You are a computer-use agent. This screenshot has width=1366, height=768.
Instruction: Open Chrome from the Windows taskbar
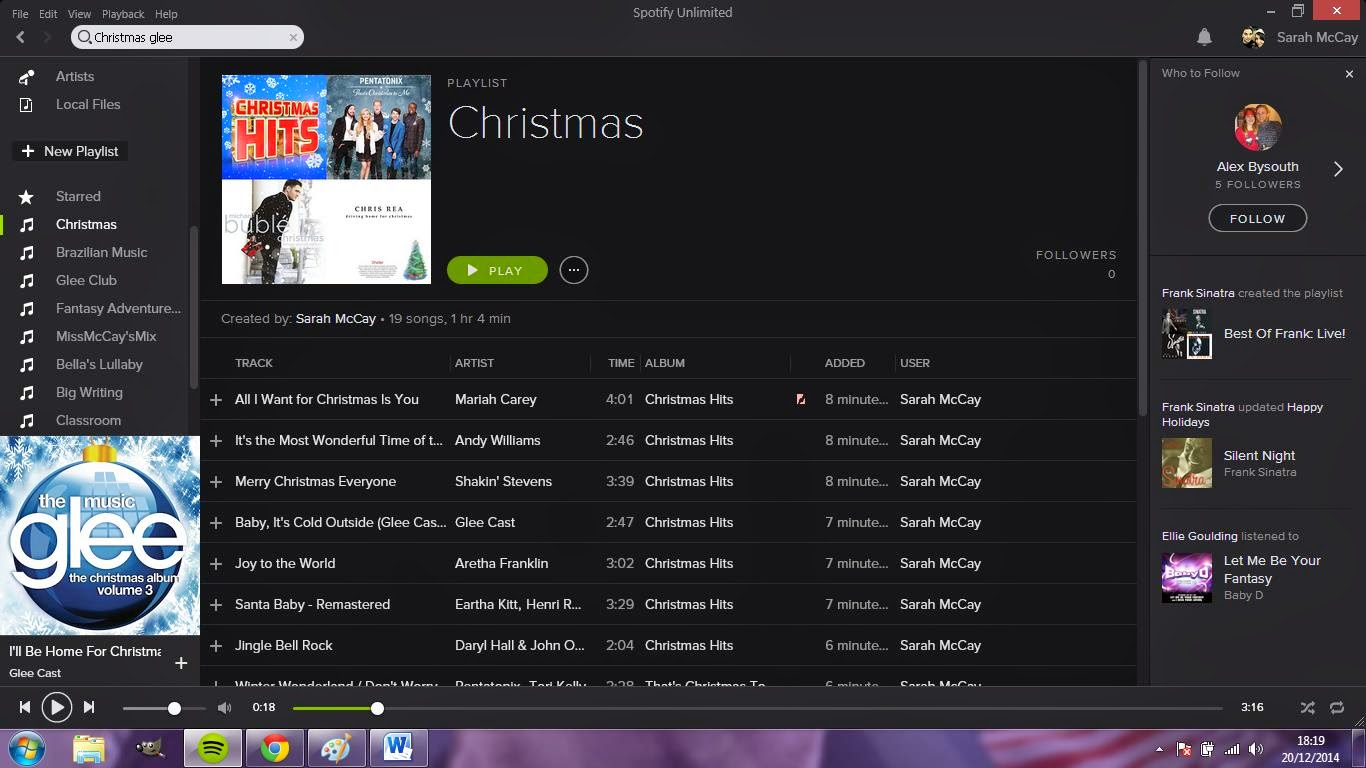pos(275,748)
